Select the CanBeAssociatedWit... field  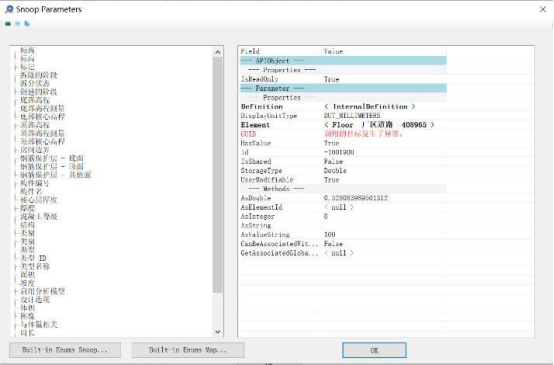(279, 244)
